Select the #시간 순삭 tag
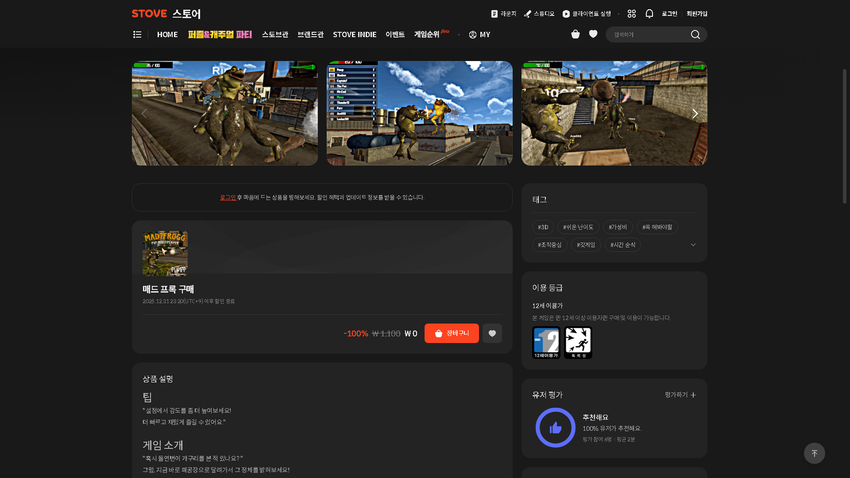This screenshot has height=478, width=850. pos(622,245)
